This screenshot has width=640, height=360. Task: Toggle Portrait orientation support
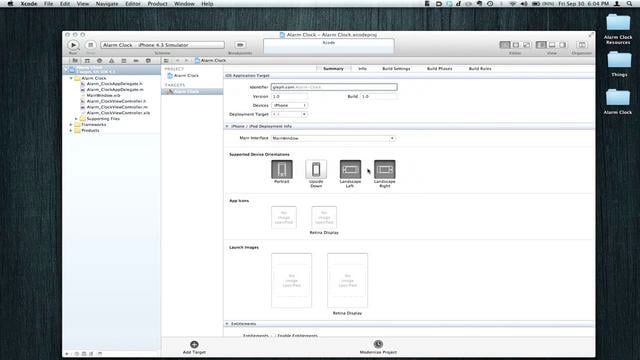point(282,169)
